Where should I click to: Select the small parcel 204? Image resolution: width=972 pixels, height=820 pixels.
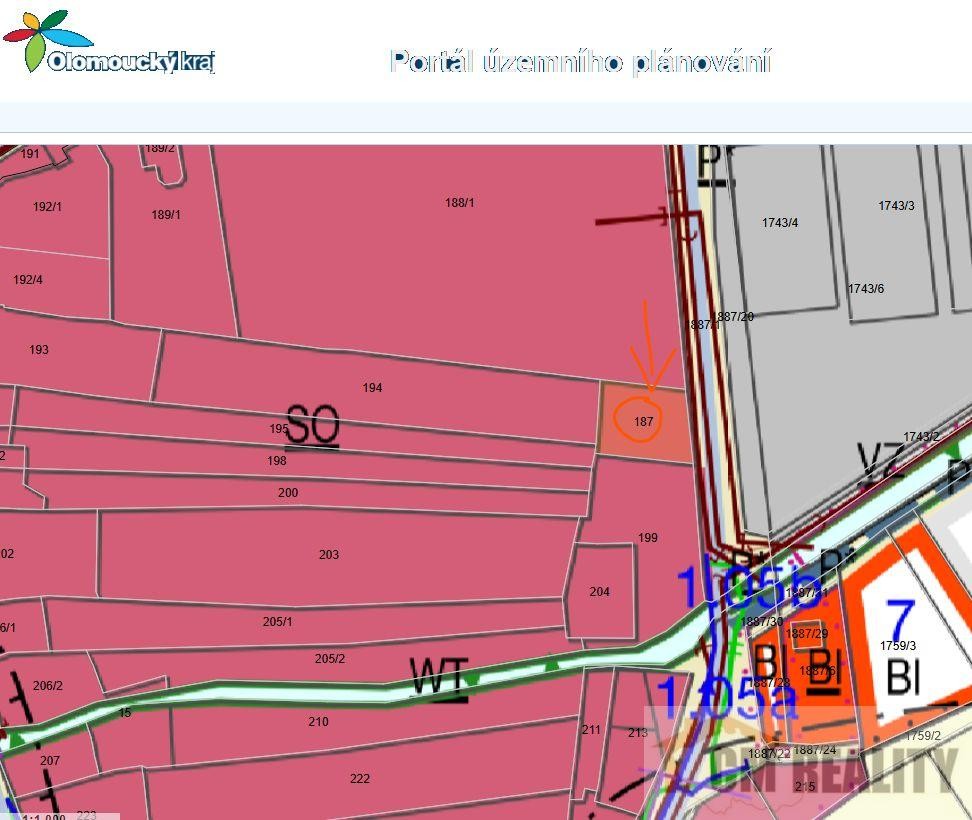[x=599, y=592]
